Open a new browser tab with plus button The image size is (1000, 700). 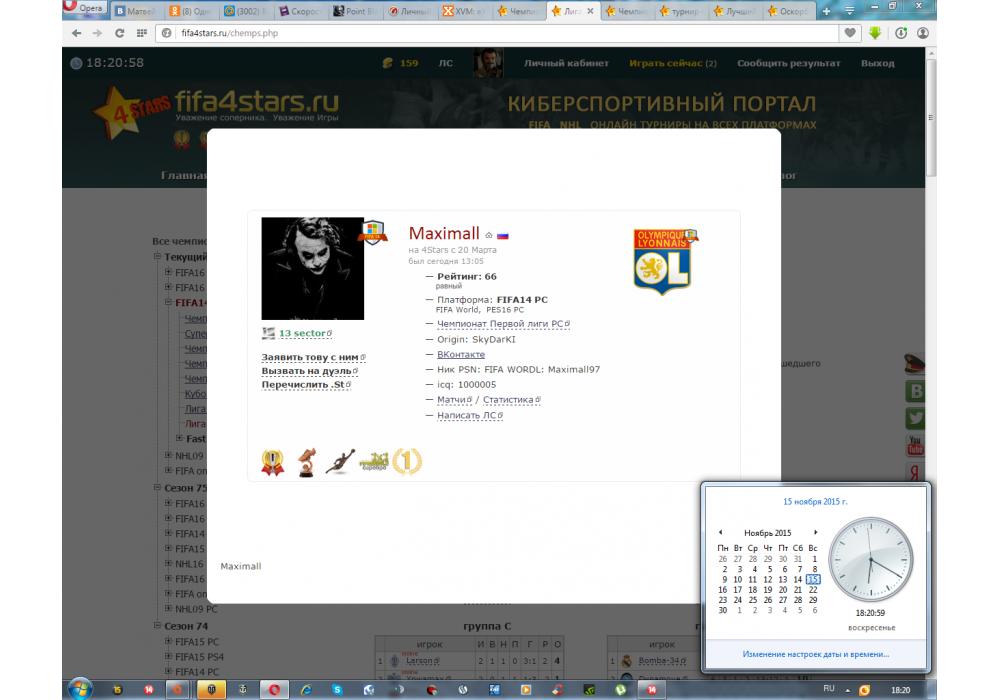click(x=827, y=11)
